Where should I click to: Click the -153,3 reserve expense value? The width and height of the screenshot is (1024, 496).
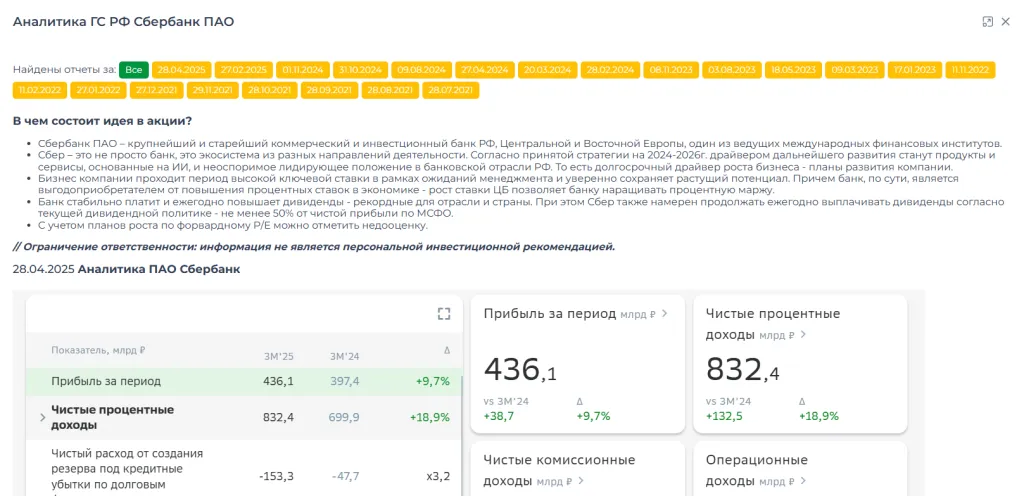(x=276, y=476)
